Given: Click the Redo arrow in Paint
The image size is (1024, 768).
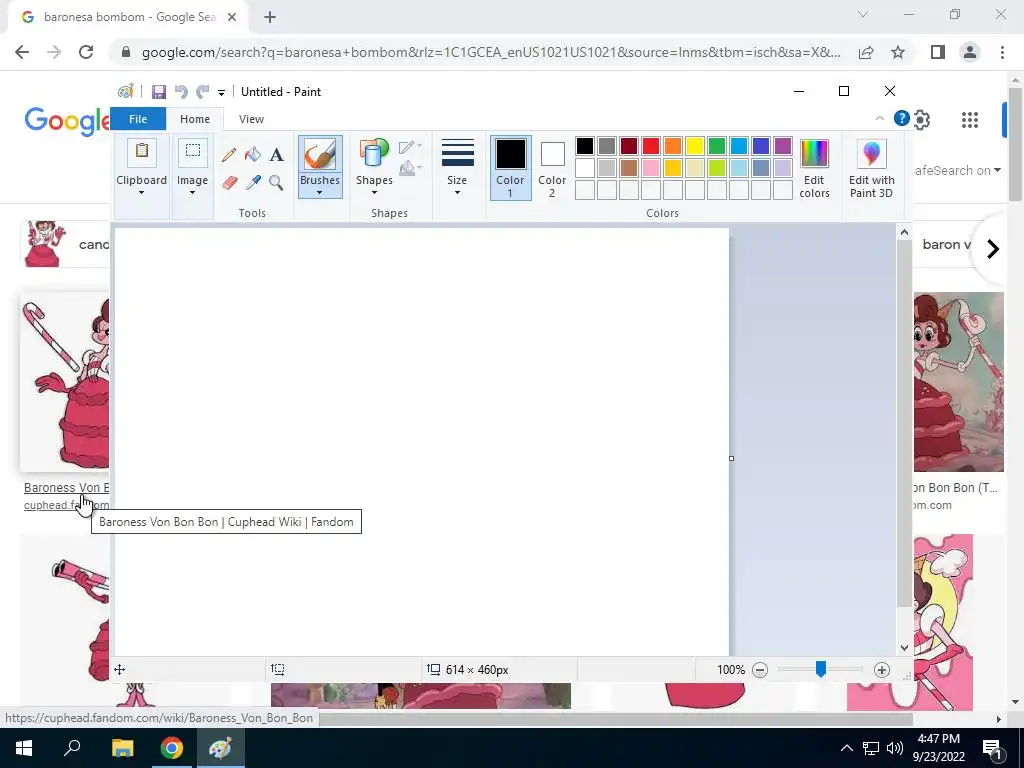Looking at the screenshot, I should [x=202, y=91].
